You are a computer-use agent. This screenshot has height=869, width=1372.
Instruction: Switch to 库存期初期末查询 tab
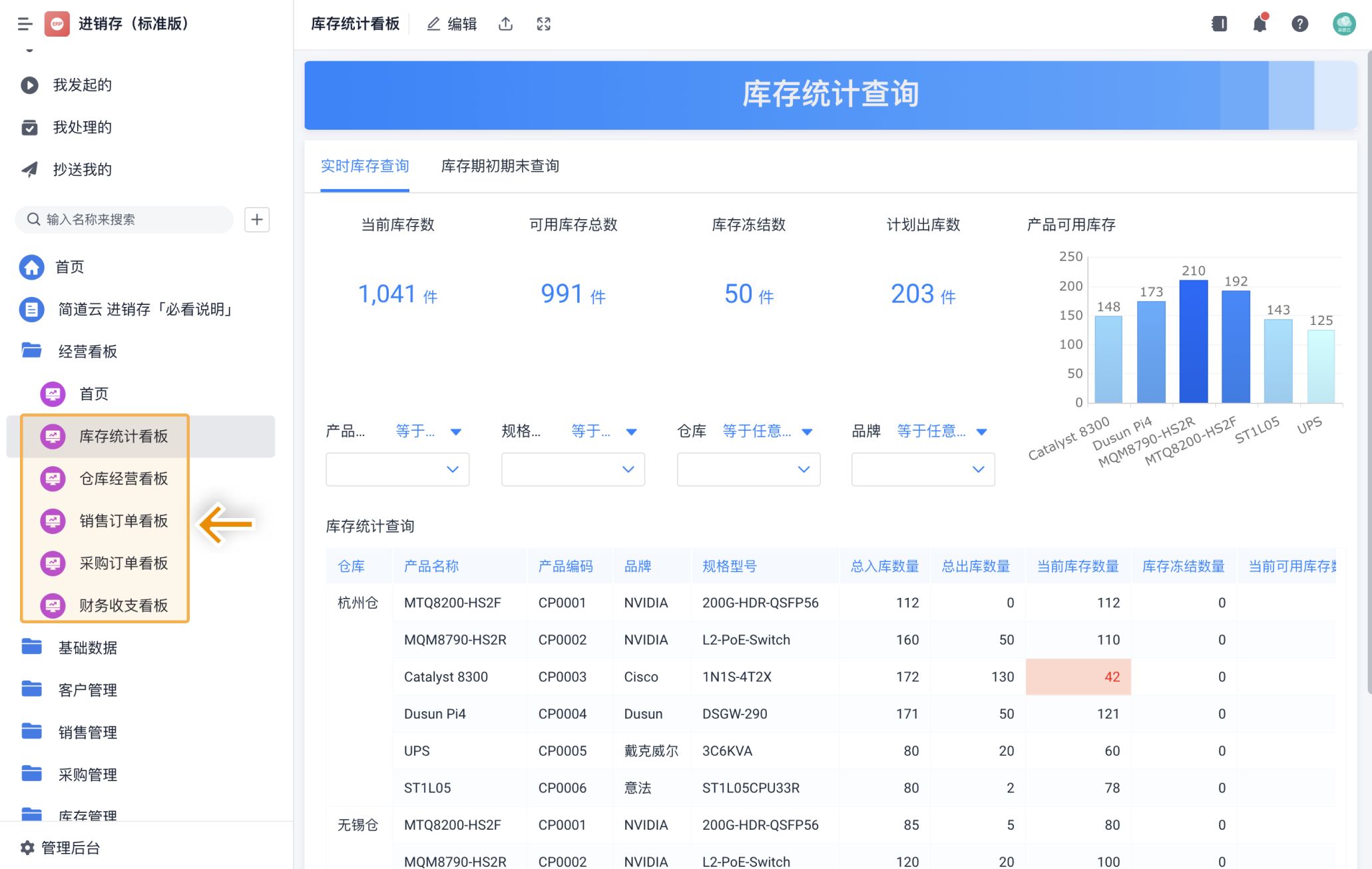point(500,166)
